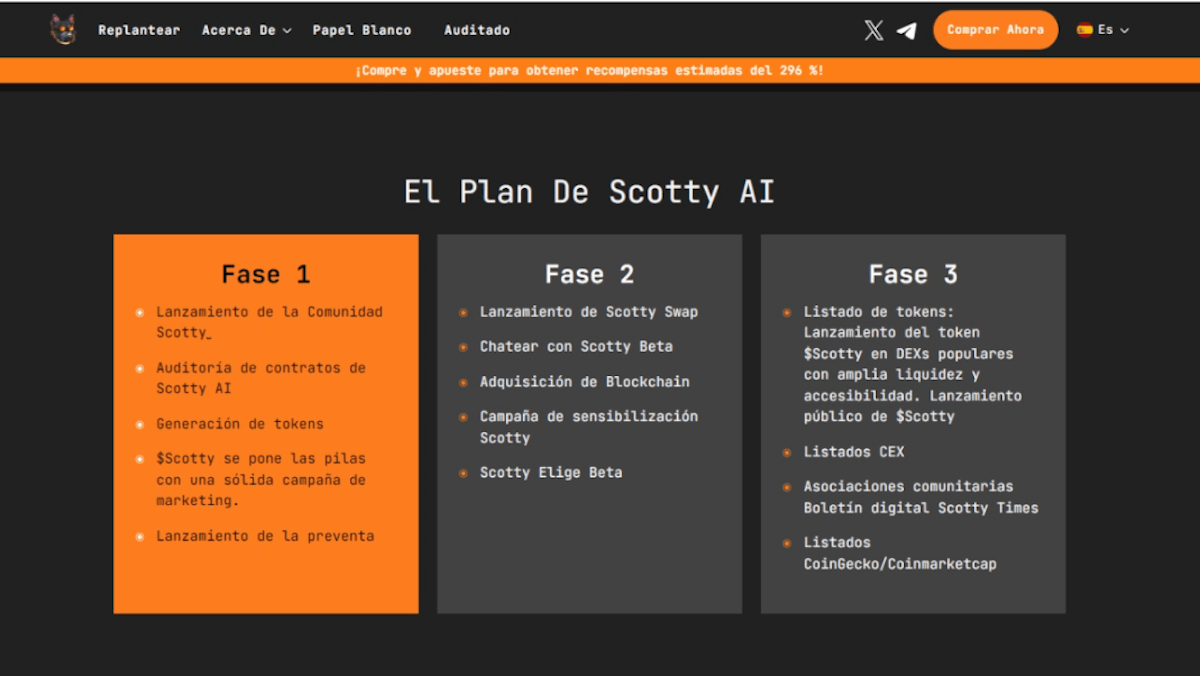
Task: Click the Scotty dog logo icon
Action: click(63, 30)
